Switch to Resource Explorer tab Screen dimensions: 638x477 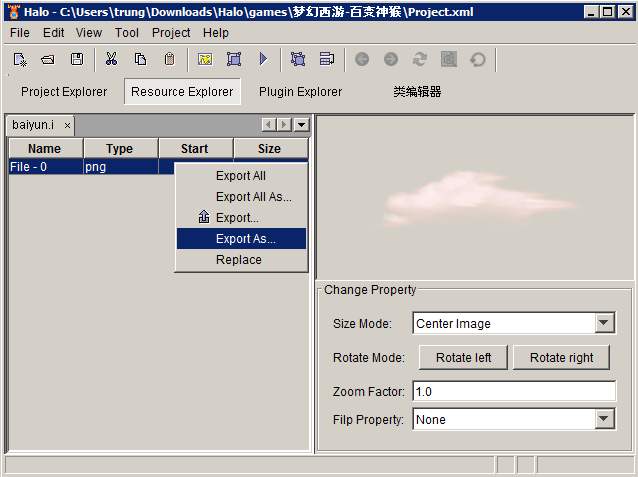[x=182, y=92]
